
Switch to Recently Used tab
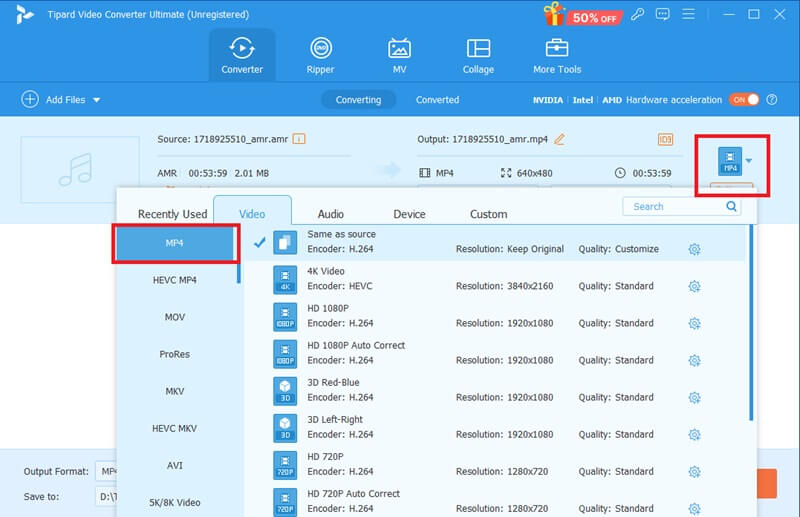click(172, 214)
